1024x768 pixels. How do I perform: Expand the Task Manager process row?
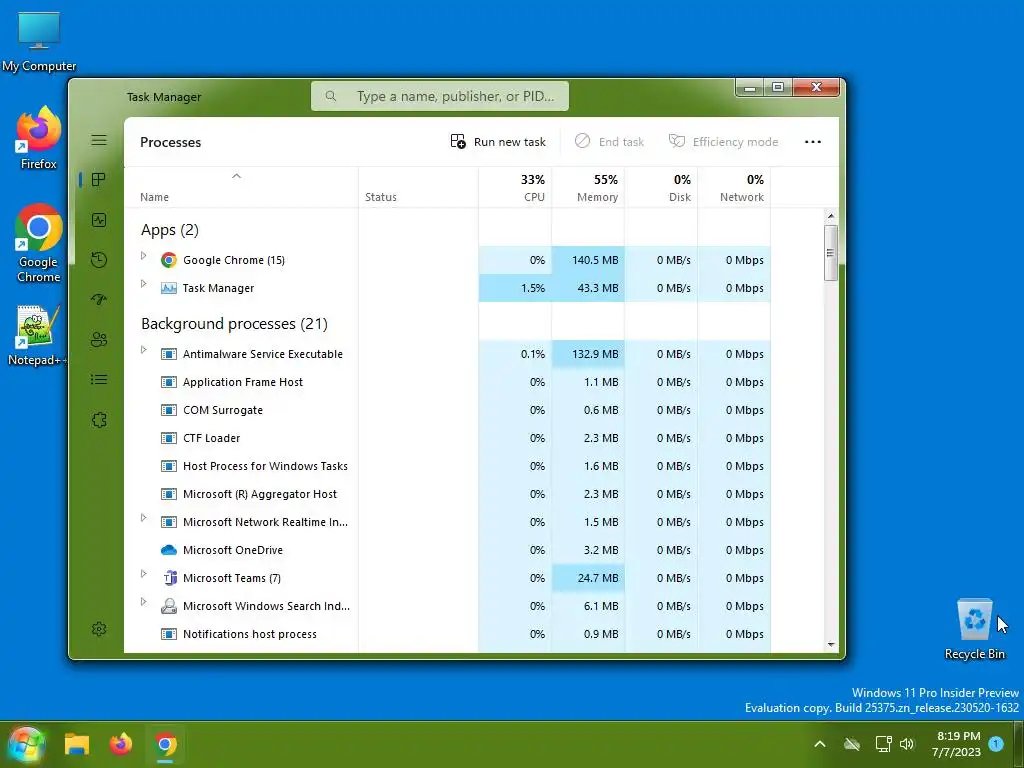pos(144,284)
